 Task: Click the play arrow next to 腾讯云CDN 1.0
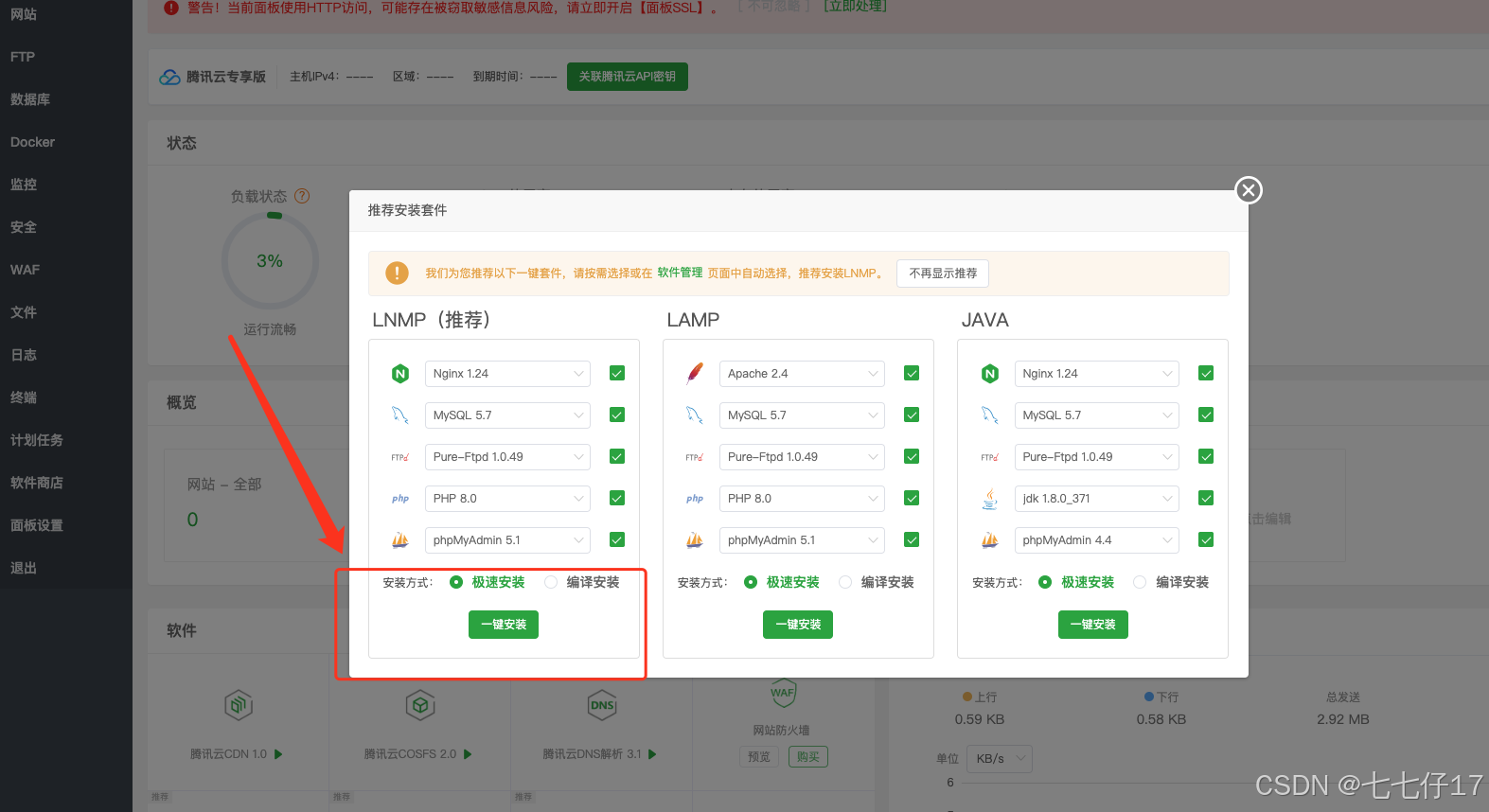(278, 754)
